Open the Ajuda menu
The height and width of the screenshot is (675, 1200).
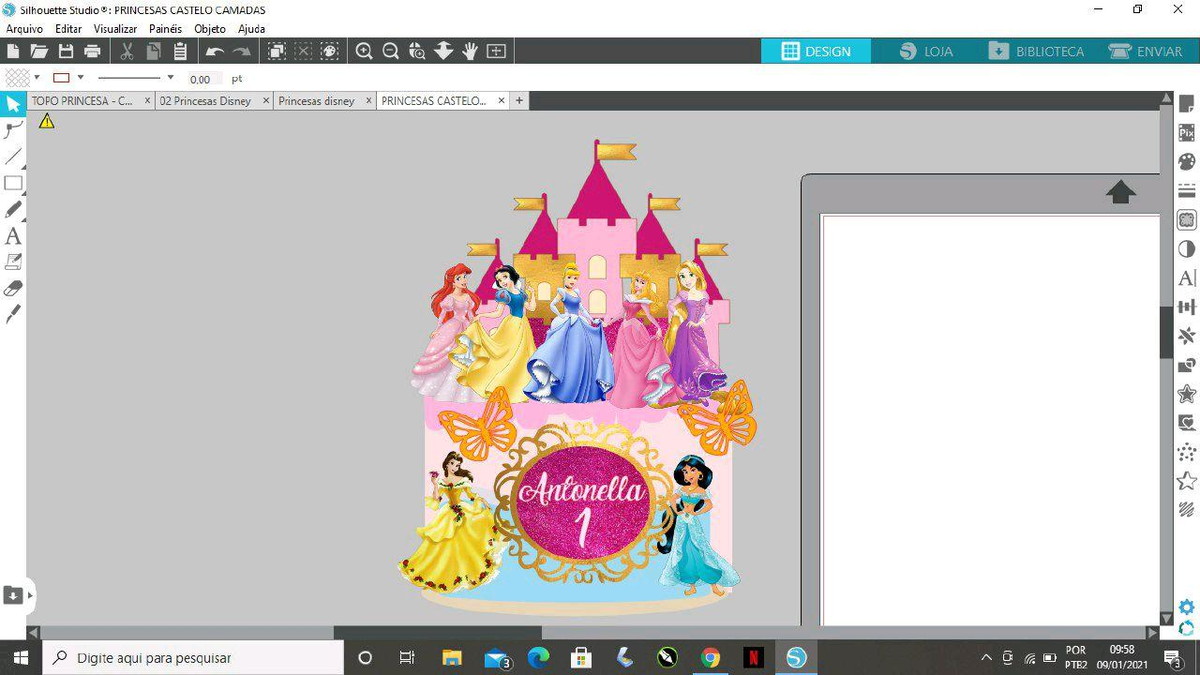pos(251,29)
